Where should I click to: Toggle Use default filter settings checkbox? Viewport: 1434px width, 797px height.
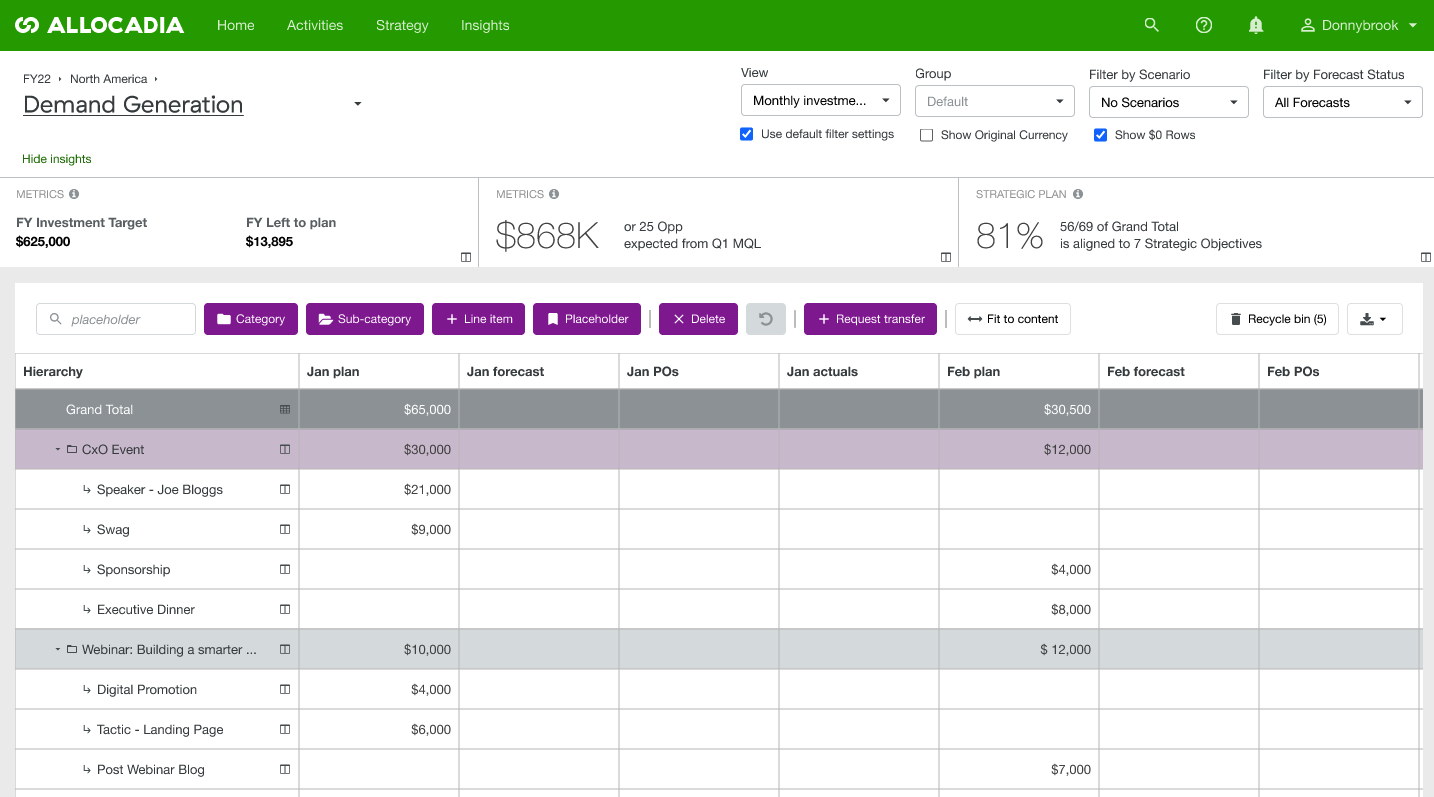click(x=746, y=134)
